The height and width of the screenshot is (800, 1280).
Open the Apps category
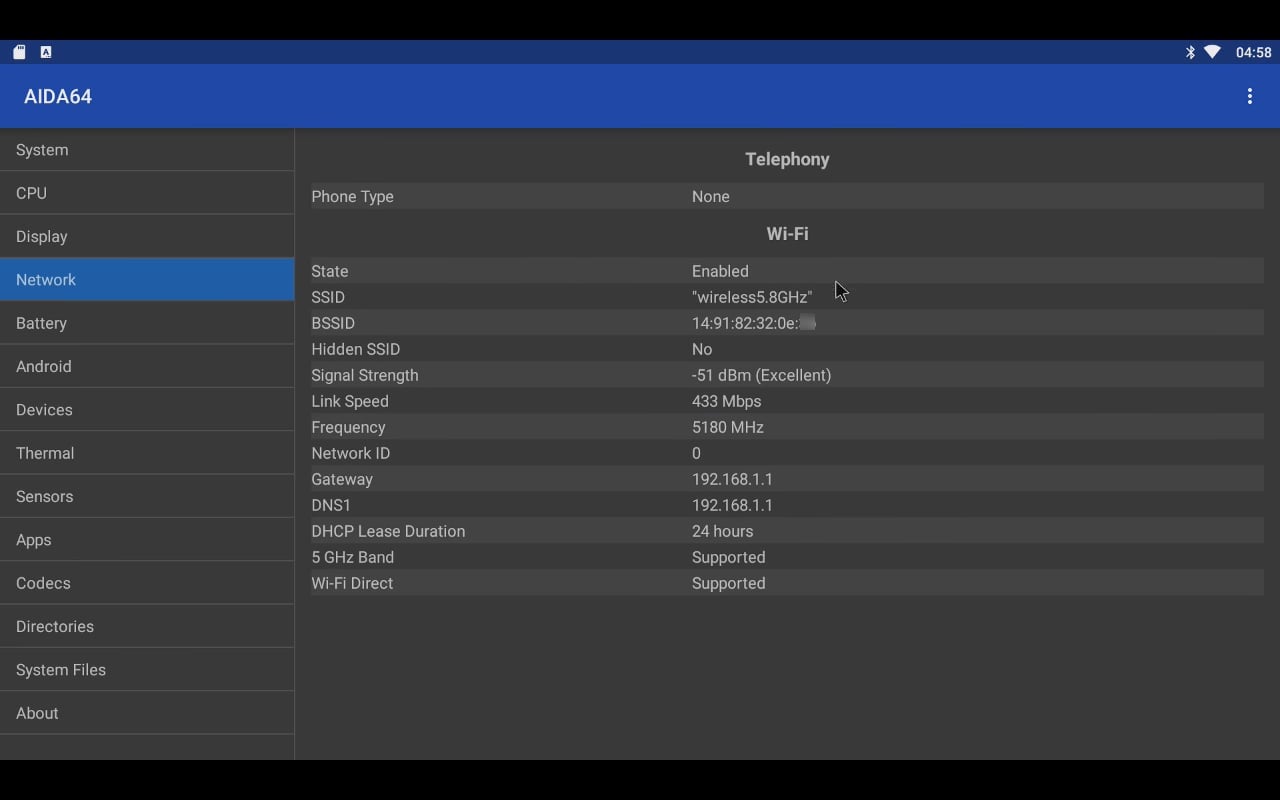pos(147,540)
